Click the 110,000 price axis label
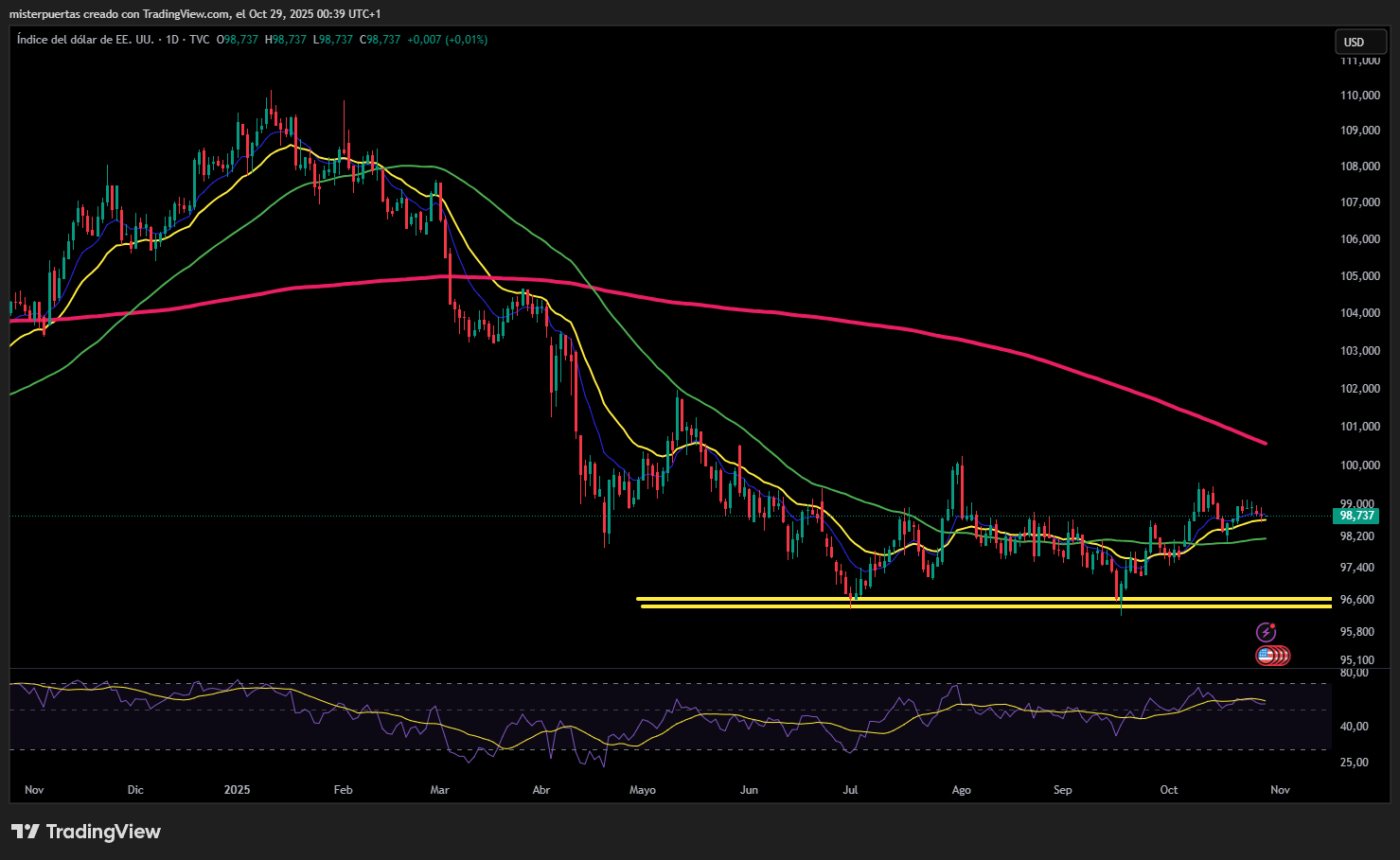1400x860 pixels. point(1360,96)
